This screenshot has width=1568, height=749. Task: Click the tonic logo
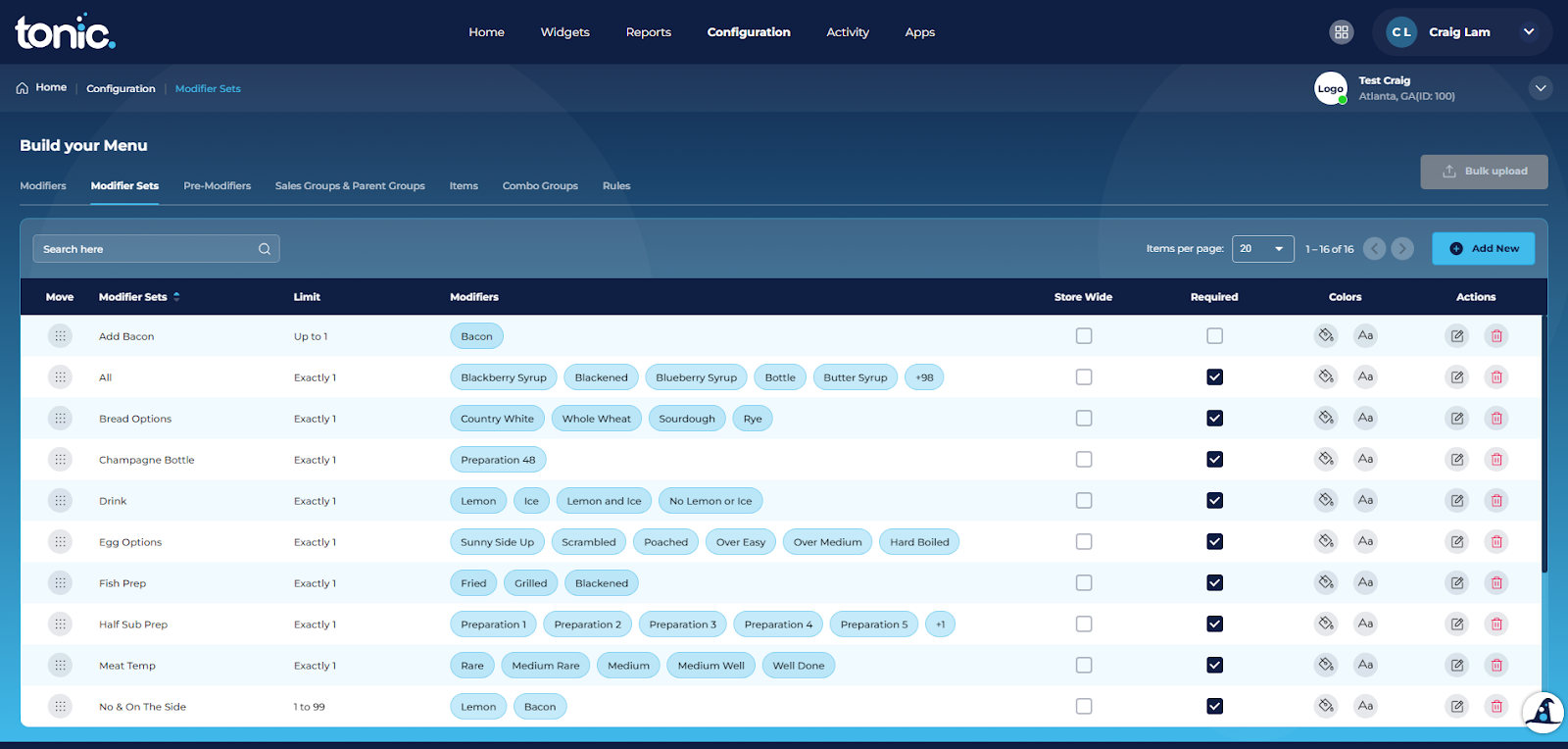click(65, 32)
